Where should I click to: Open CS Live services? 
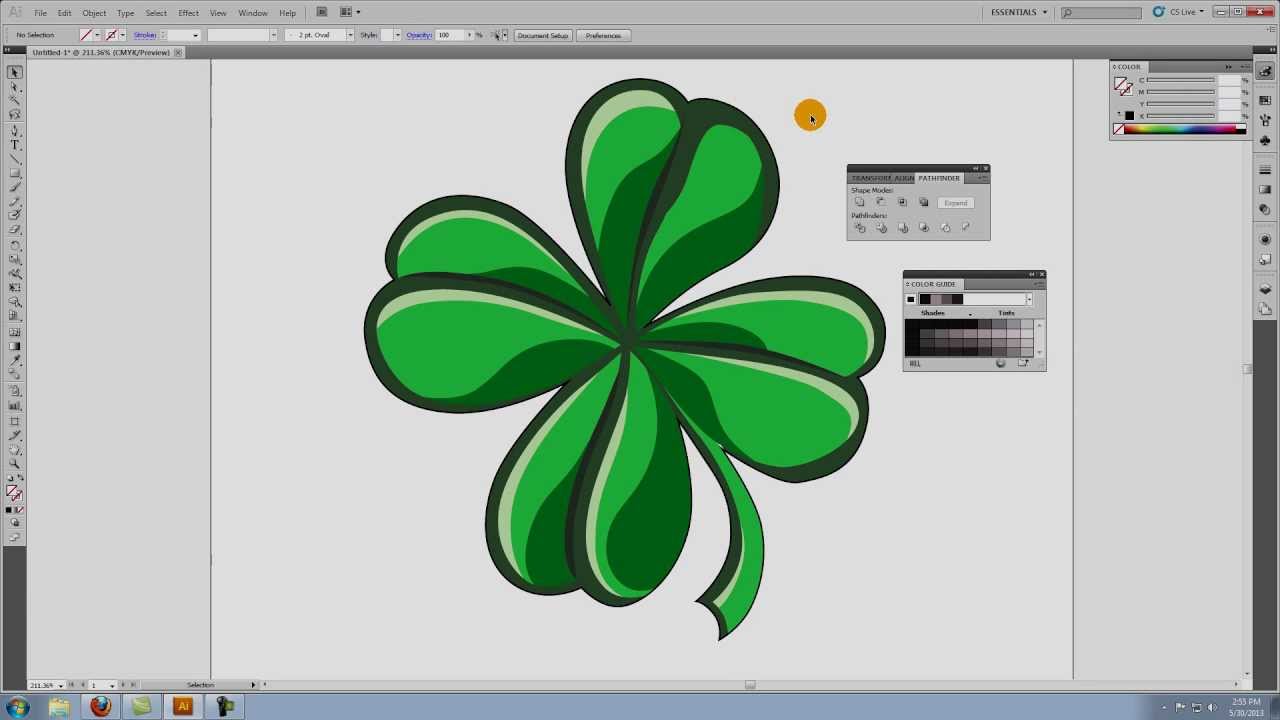tap(1181, 12)
